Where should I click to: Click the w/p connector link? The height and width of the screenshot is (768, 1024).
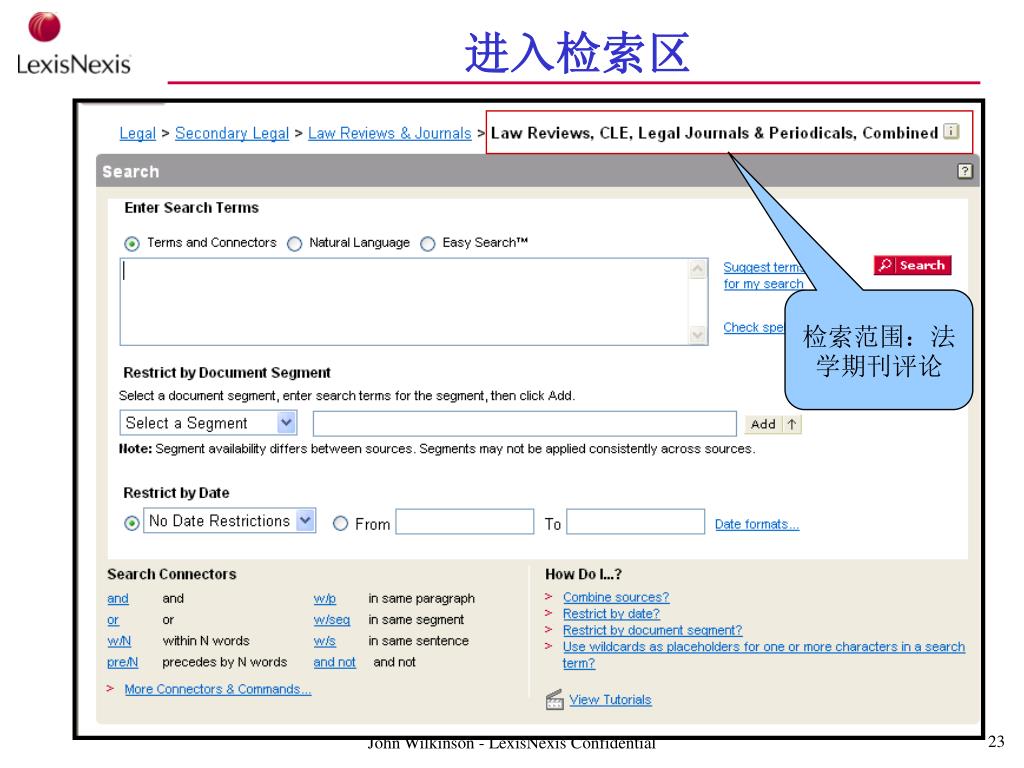(x=325, y=598)
